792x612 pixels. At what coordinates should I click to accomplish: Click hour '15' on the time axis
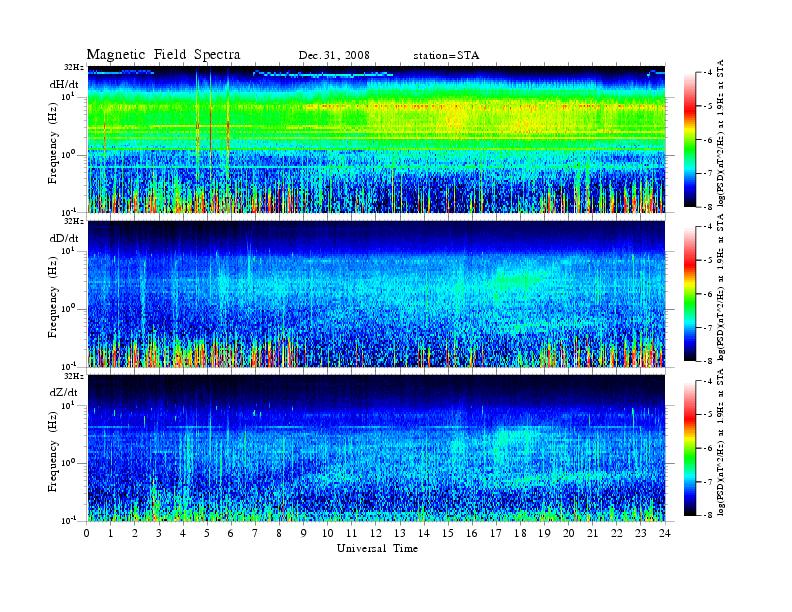click(448, 533)
